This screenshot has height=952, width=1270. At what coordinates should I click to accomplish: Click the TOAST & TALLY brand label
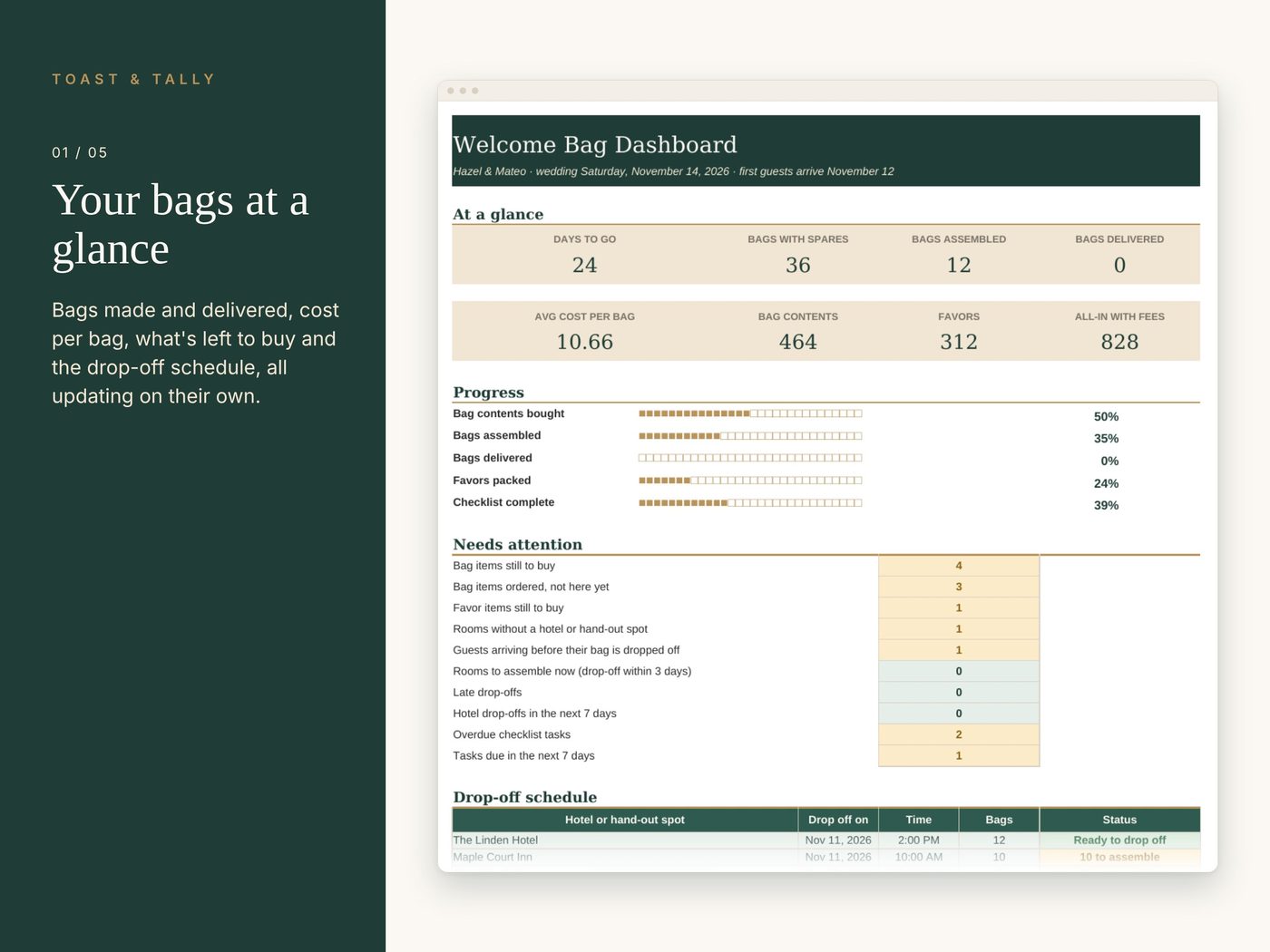click(x=133, y=80)
